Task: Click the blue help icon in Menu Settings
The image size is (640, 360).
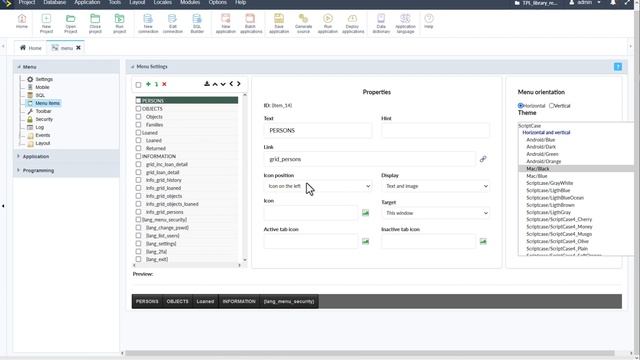Action: (618, 67)
